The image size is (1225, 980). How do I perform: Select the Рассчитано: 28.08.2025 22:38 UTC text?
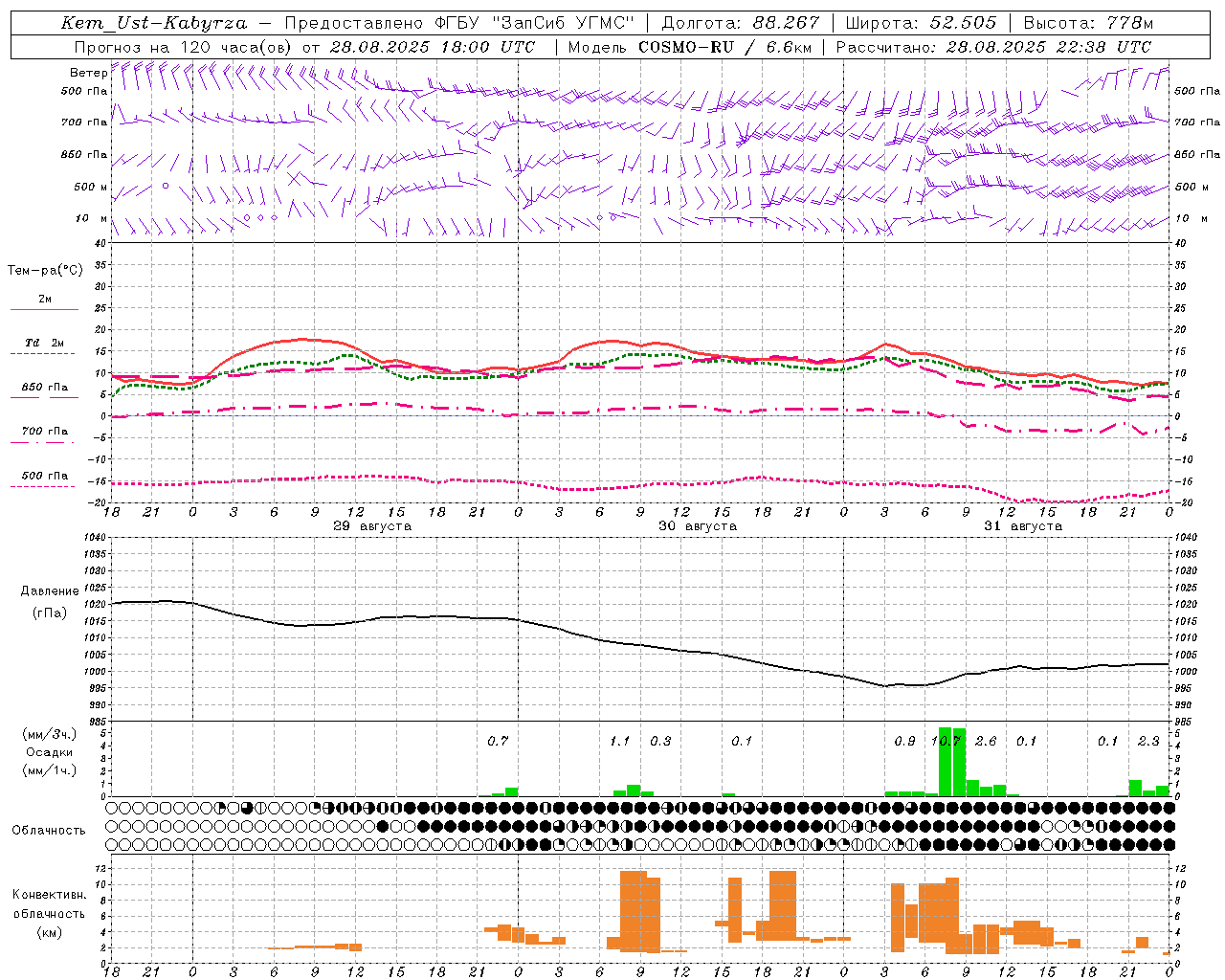[993, 47]
